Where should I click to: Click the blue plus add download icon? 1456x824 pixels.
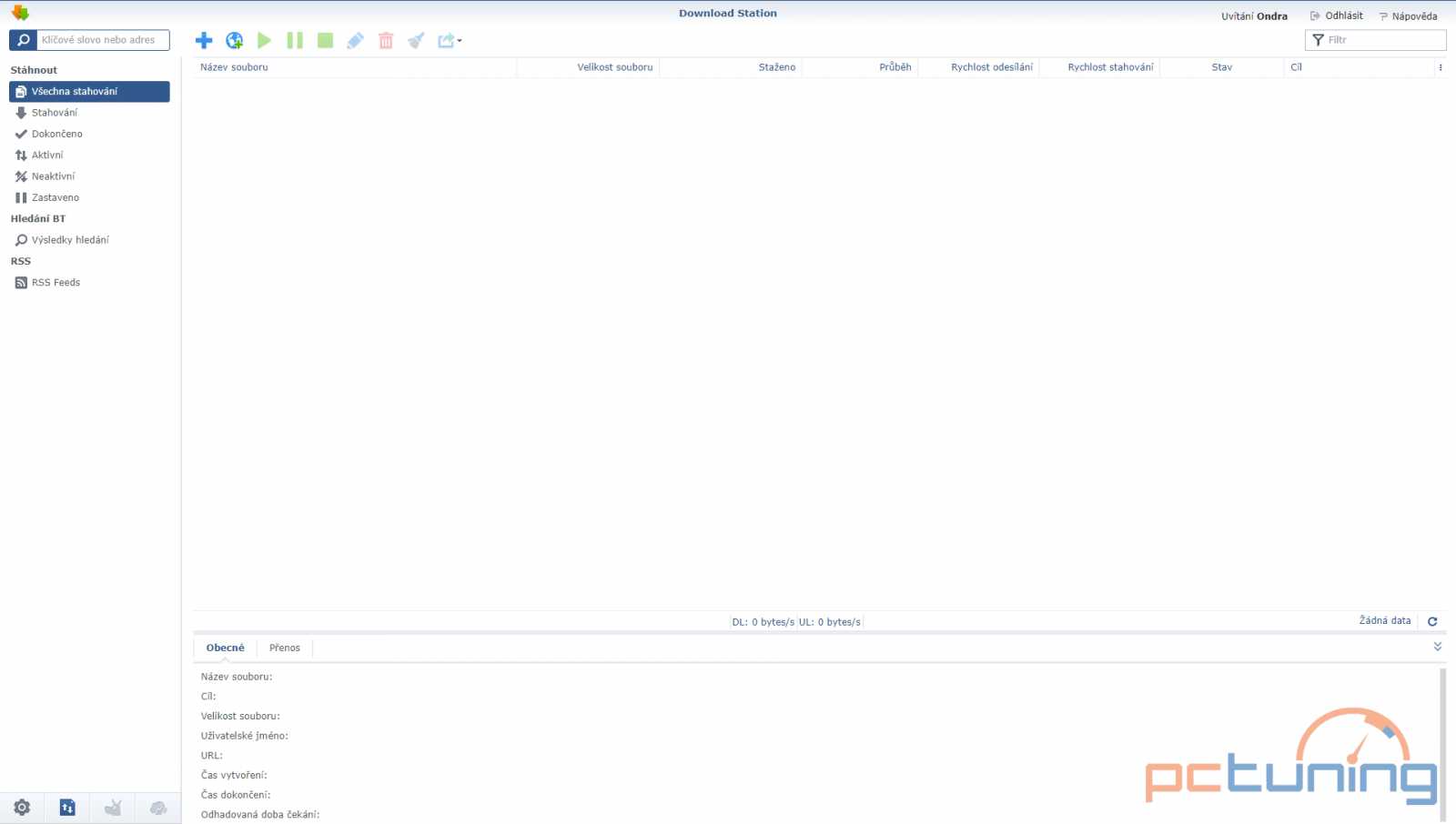tap(204, 40)
